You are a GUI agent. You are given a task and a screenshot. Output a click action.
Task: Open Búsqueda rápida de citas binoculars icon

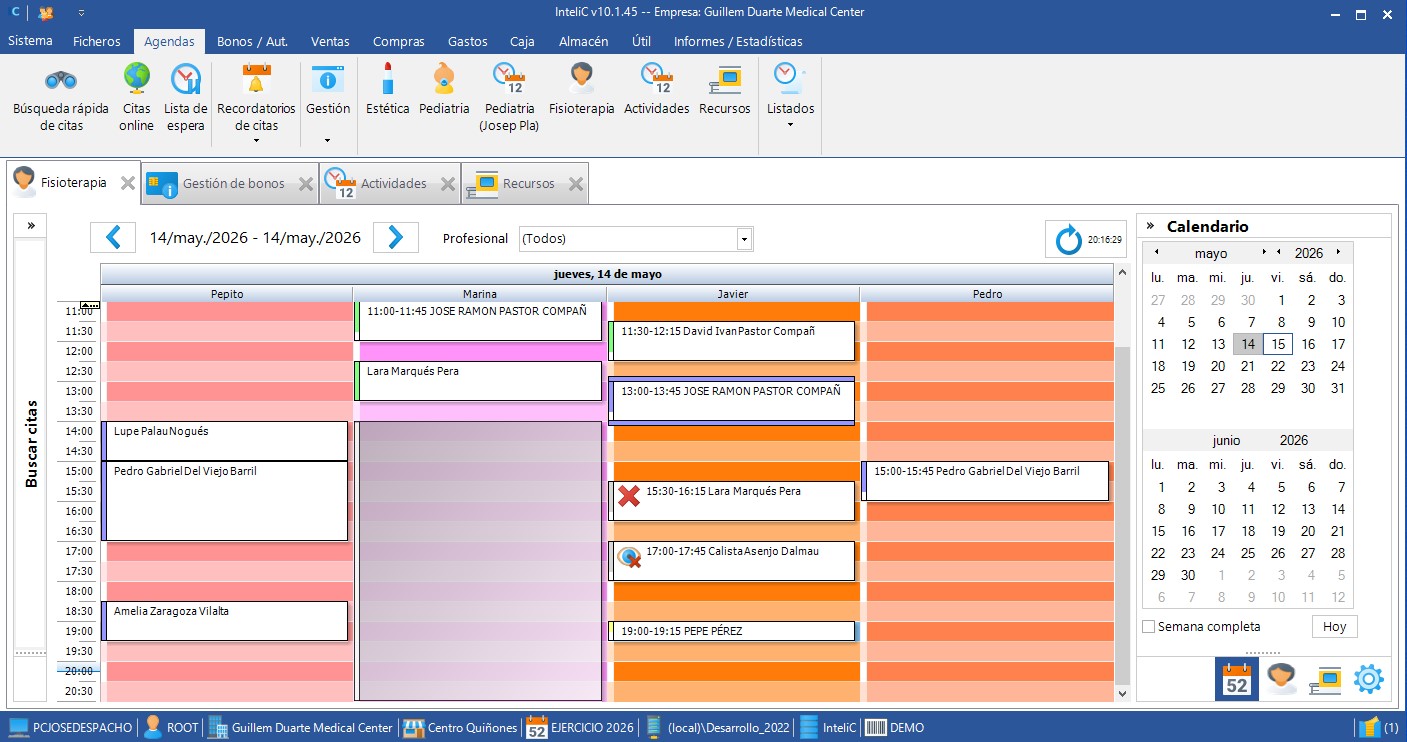pyautogui.click(x=61, y=79)
